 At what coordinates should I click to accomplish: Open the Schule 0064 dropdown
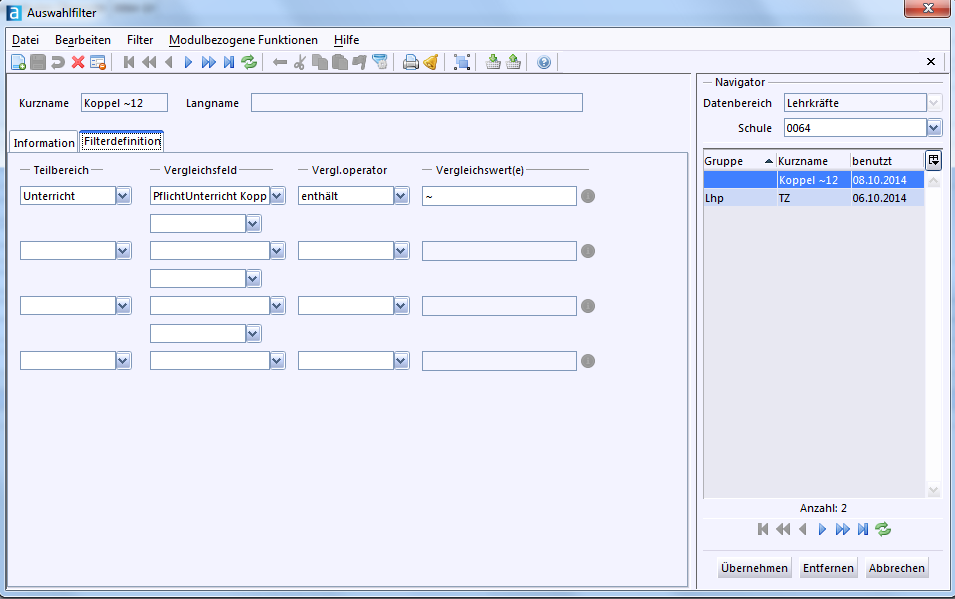tap(934, 128)
